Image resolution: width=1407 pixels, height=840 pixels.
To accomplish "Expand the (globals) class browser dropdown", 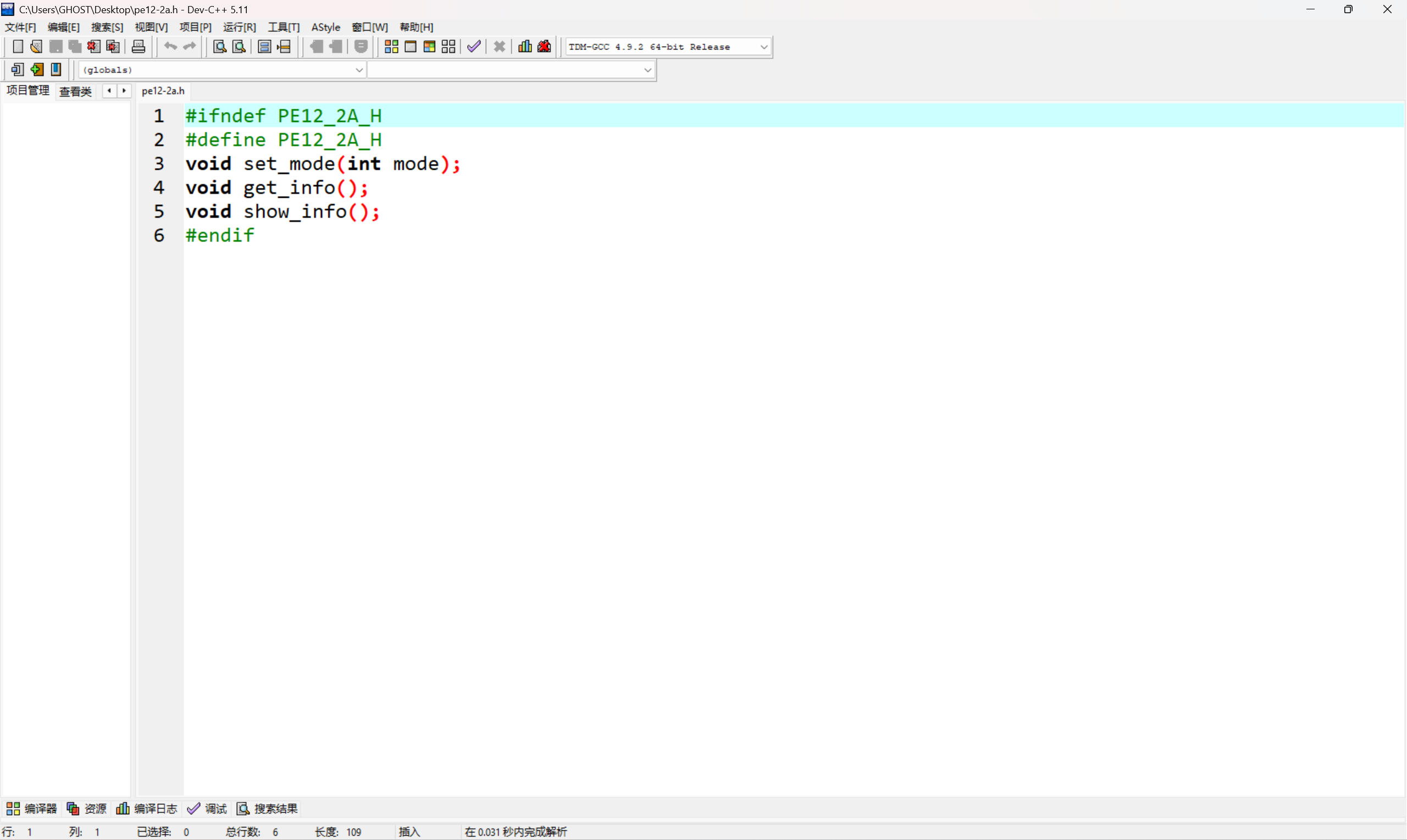I will [359, 70].
